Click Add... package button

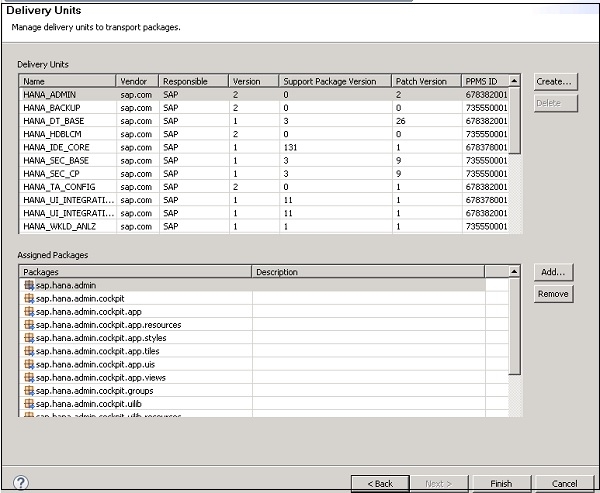tap(553, 272)
